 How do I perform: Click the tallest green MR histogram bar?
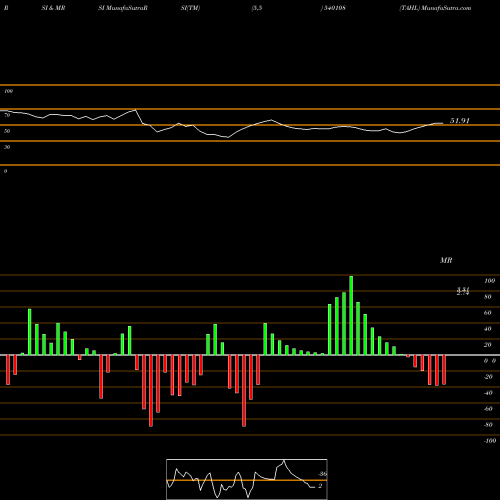351,315
